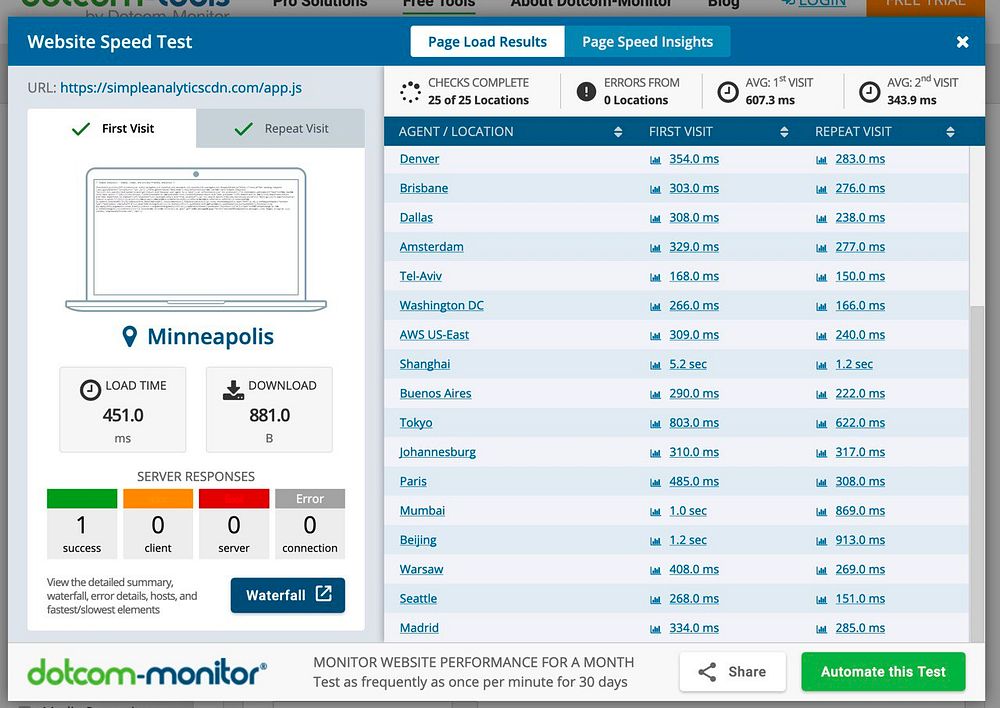Open chart icon for Brisbane first visit

655,189
